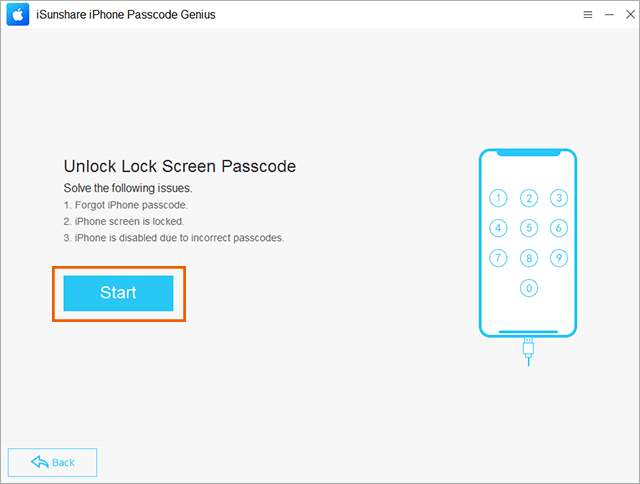Click the iSunshare Apple logo icon
Screen dimensions: 640x484
(x=18, y=14)
